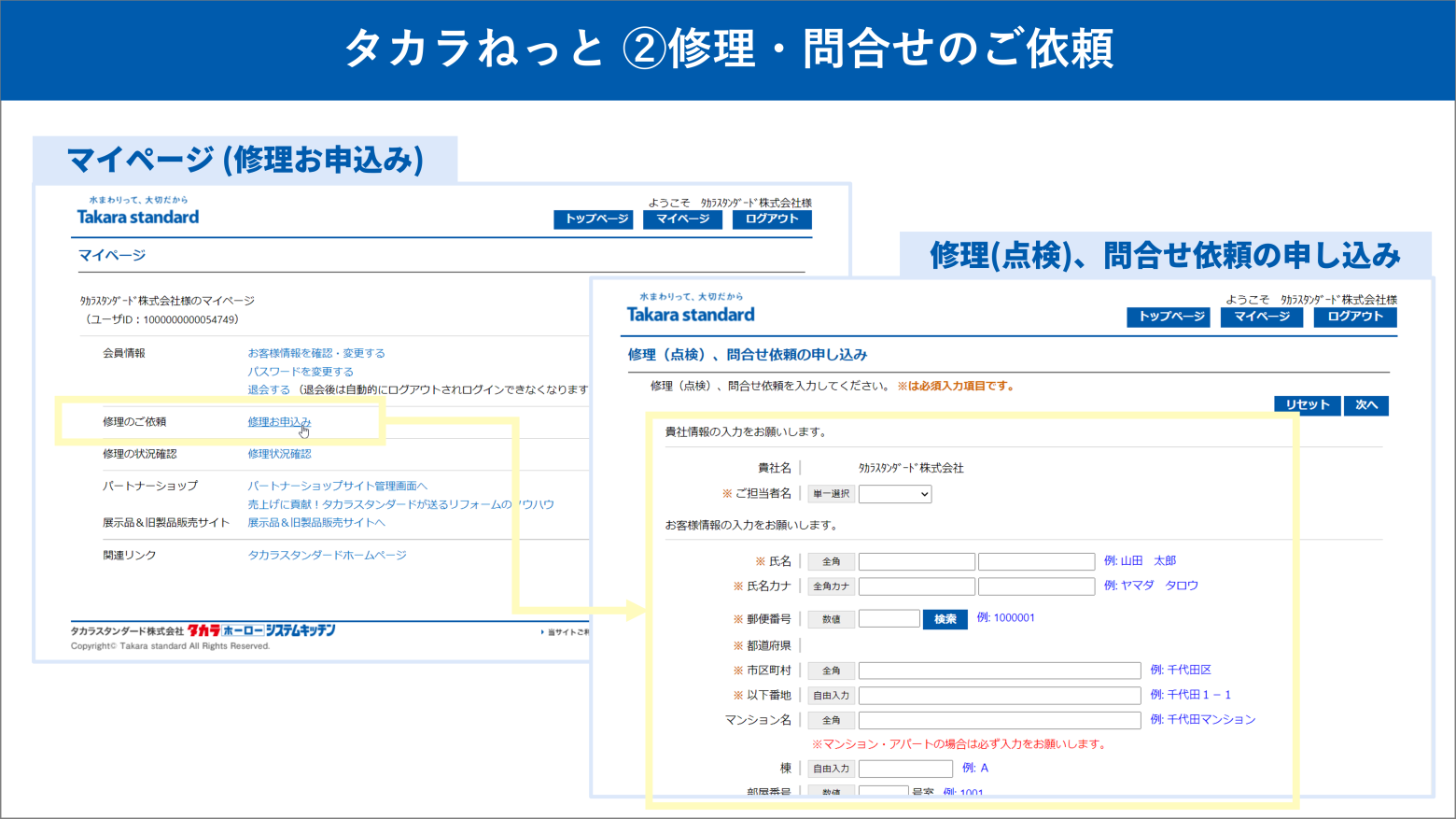1456x819 pixels.
Task: Click ユーザID 1000000000054749 text
Action: click(x=161, y=319)
